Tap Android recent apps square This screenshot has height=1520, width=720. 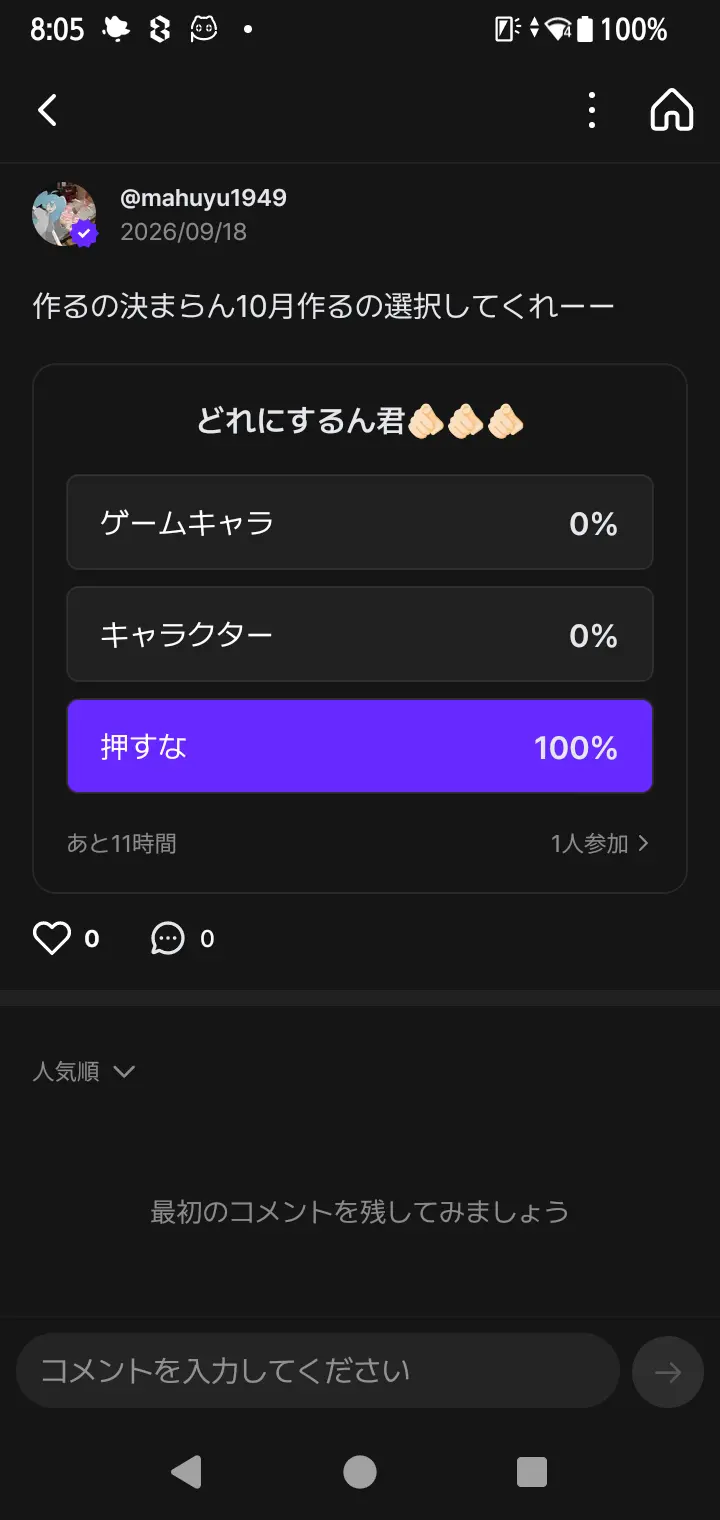coord(532,1472)
